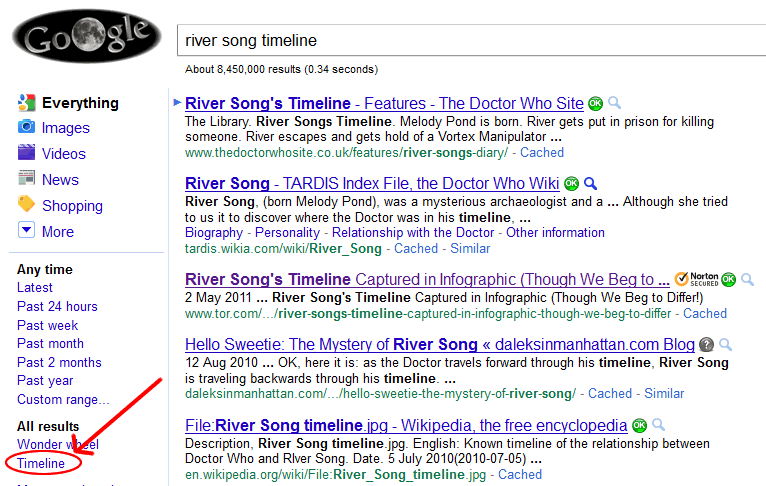The width and height of the screenshot is (766, 486).
Task: Open Similar pages for tardis.wikia.com result
Action: 470,249
